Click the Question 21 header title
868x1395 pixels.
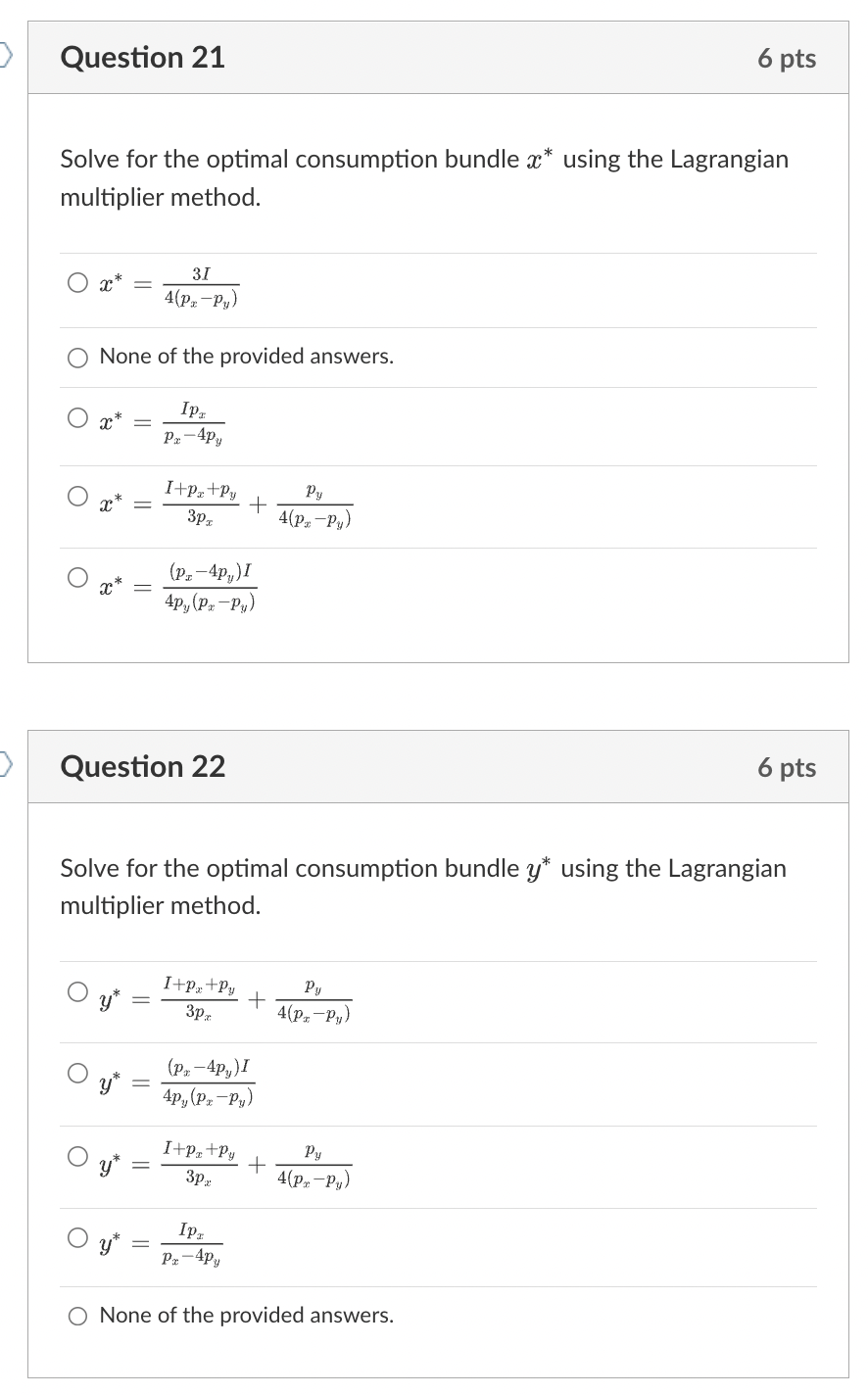click(x=142, y=58)
